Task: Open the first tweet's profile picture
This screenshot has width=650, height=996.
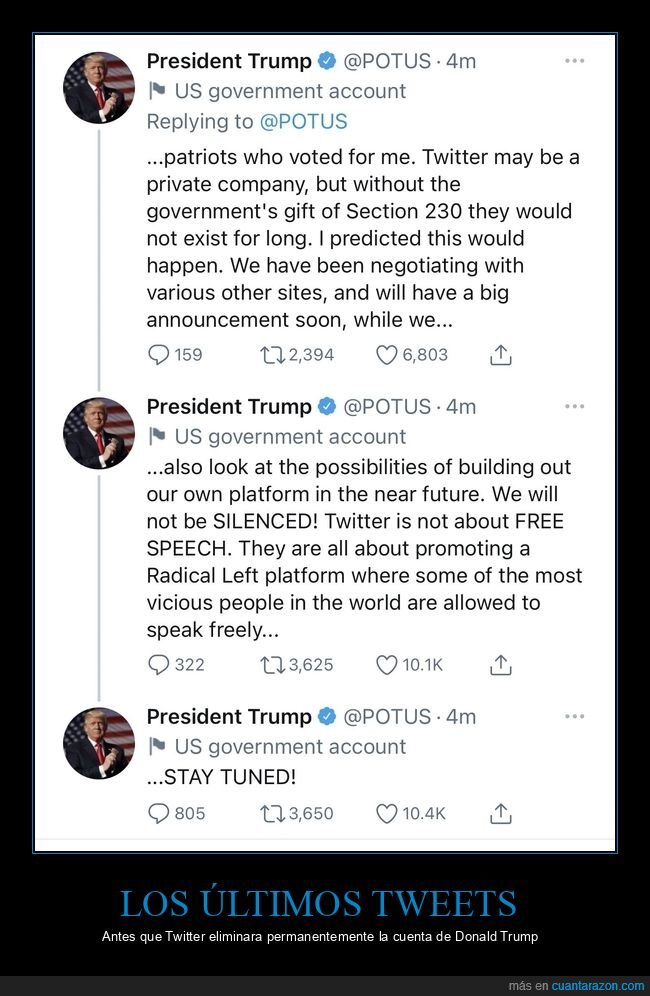Action: (99, 88)
